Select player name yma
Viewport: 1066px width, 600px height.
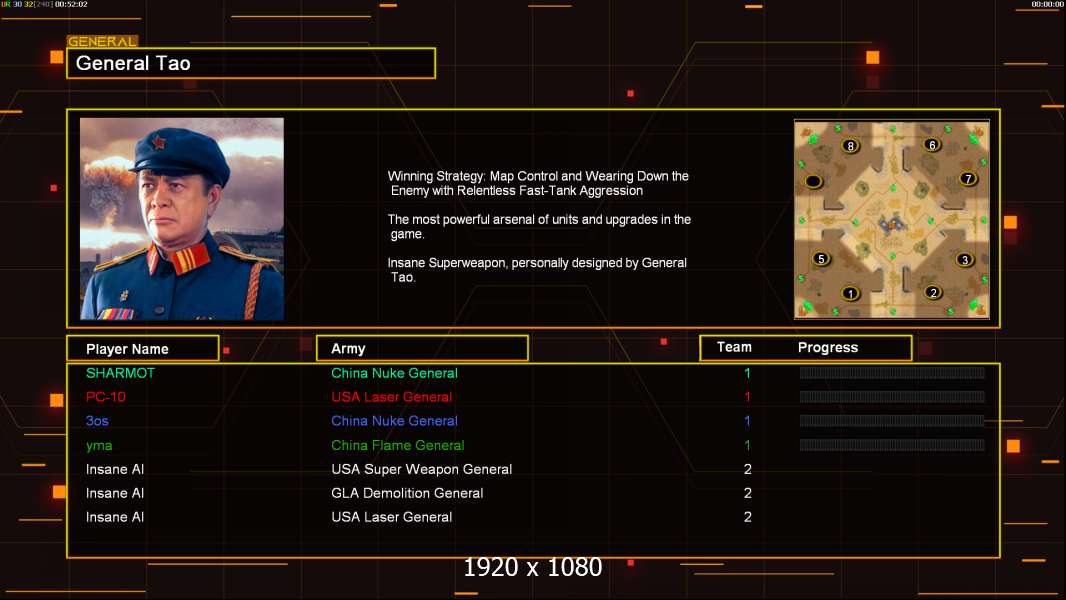(99, 446)
